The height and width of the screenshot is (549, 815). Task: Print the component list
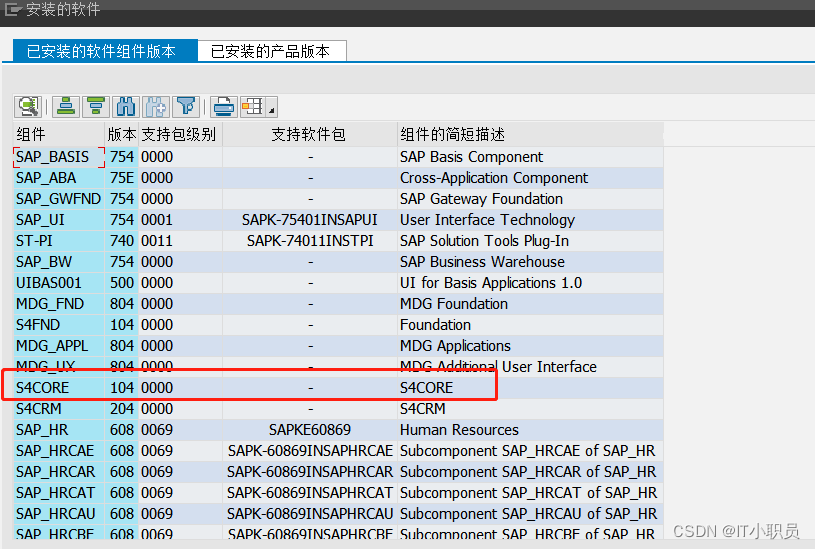click(224, 107)
